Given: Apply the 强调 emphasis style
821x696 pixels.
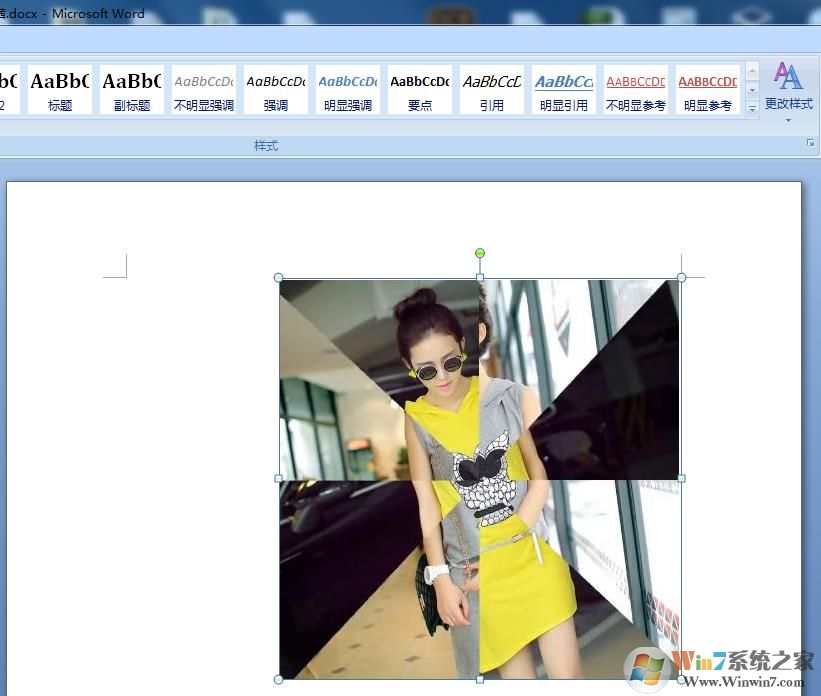Looking at the screenshot, I should [275, 88].
